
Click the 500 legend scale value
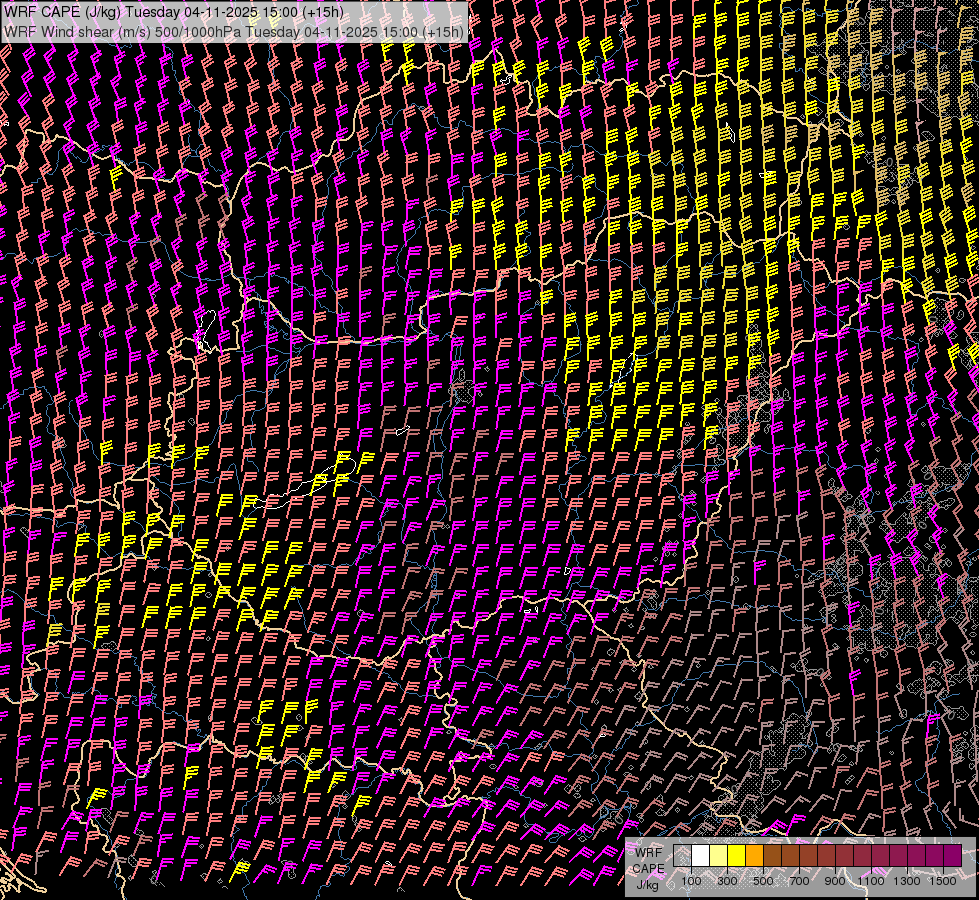pyautogui.click(x=763, y=881)
